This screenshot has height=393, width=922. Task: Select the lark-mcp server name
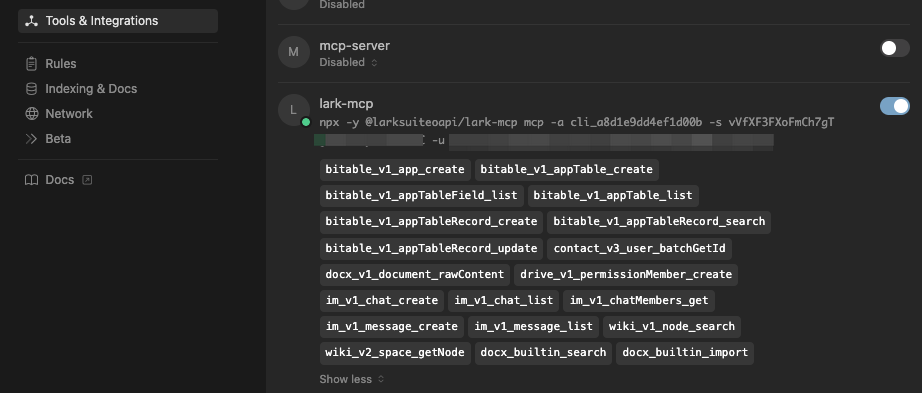coord(346,104)
